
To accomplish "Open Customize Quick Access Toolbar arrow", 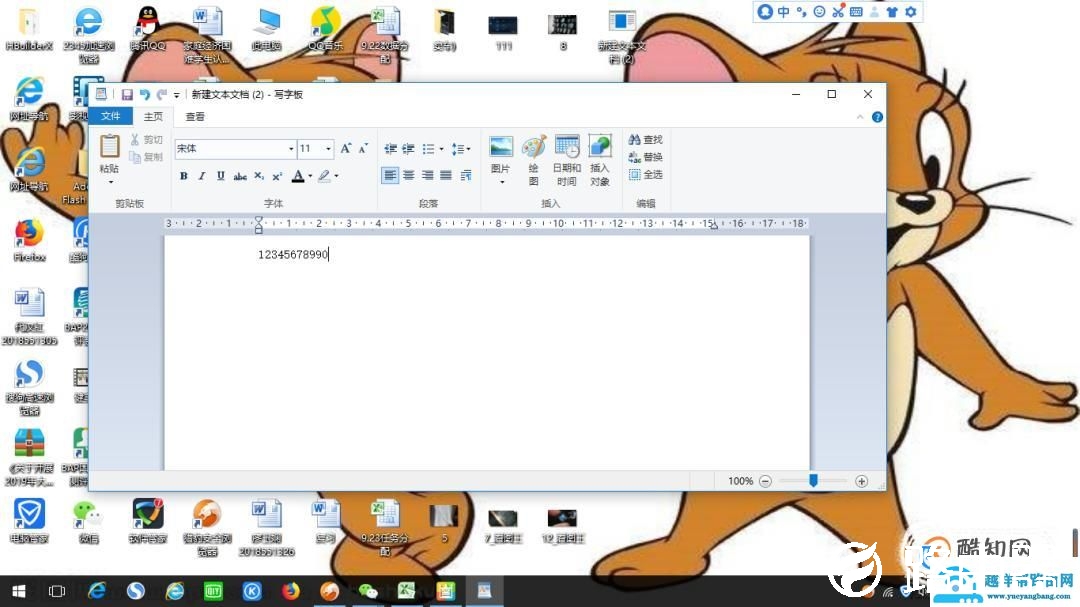I will (177, 95).
